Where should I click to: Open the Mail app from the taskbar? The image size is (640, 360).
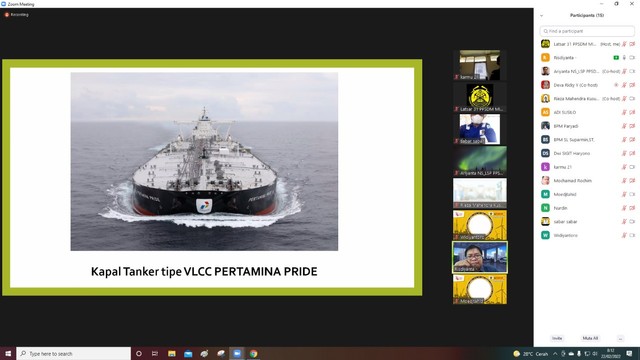(x=188, y=353)
